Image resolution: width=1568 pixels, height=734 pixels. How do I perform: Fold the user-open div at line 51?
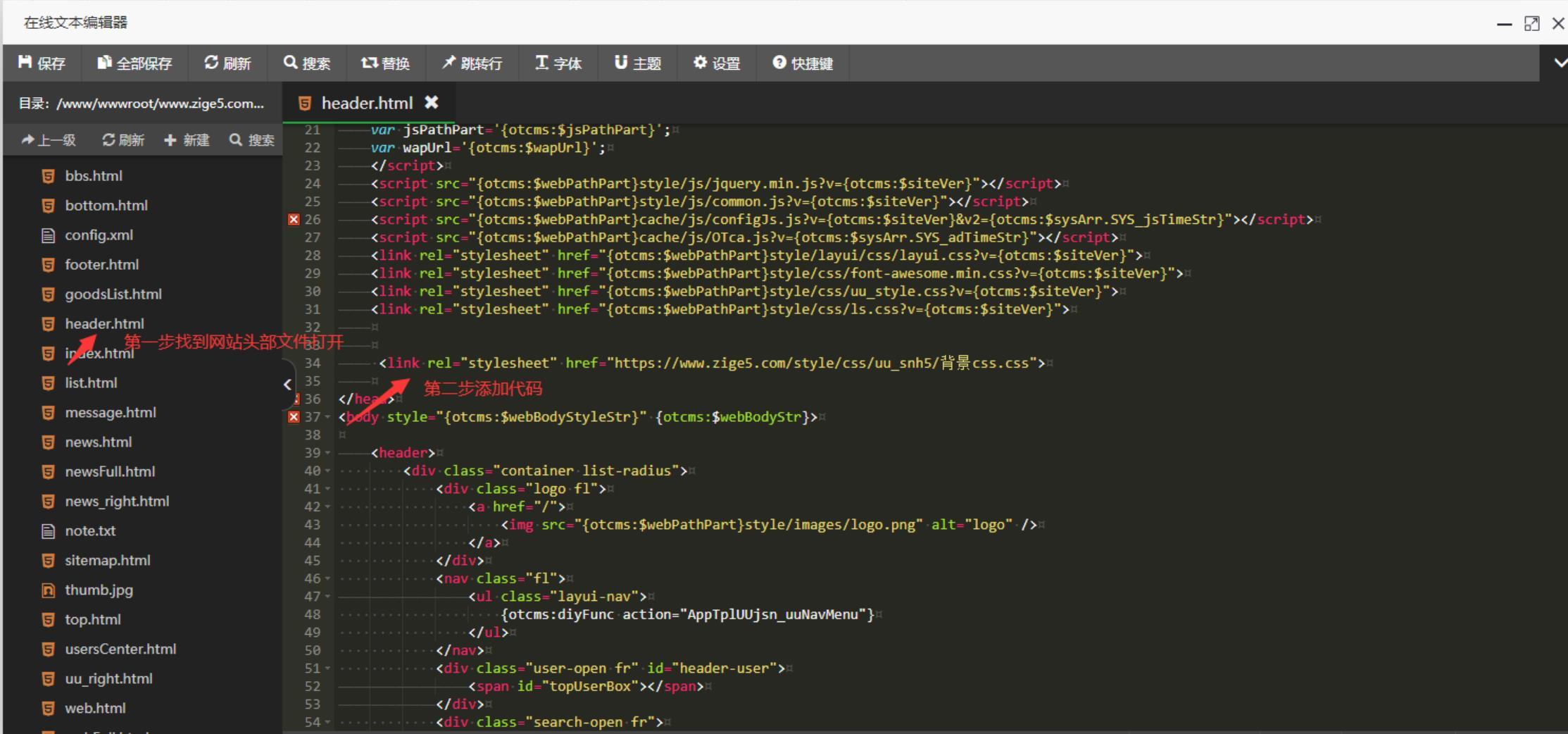[x=327, y=668]
